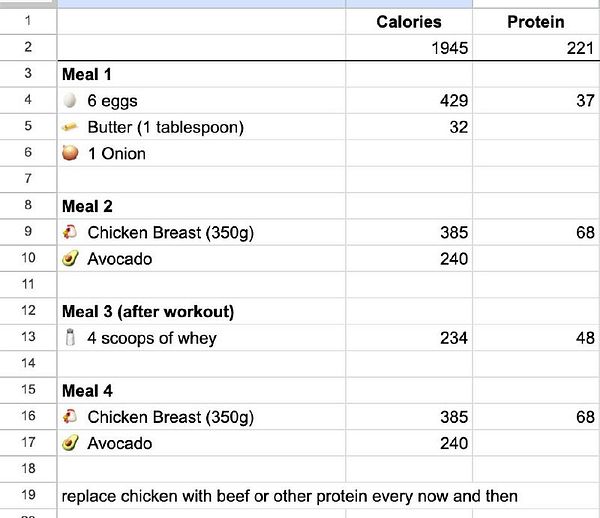Select the whey protein value 48
Screen dimensions: 600x518
(x=535, y=338)
